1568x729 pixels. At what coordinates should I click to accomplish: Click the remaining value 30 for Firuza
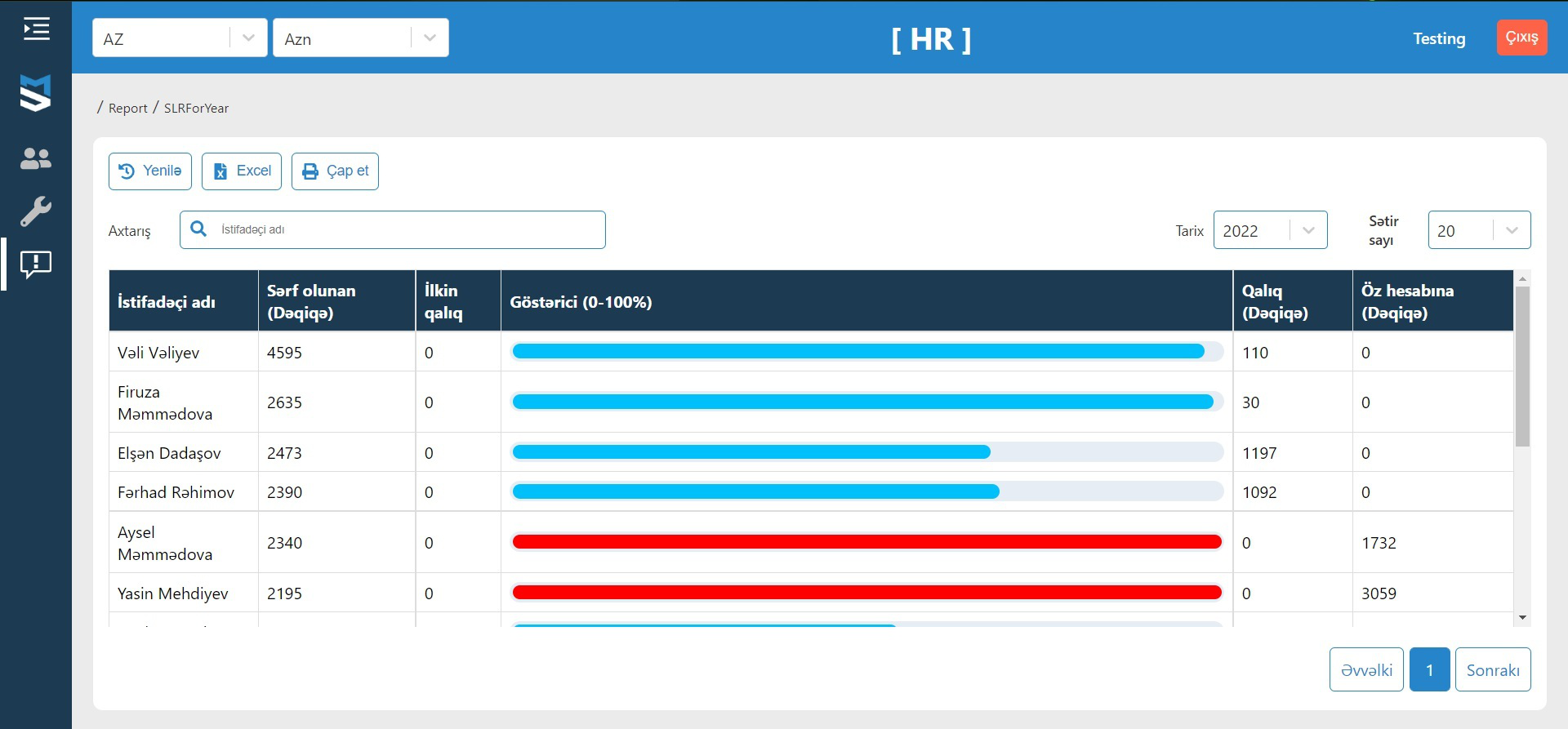[x=1250, y=402]
